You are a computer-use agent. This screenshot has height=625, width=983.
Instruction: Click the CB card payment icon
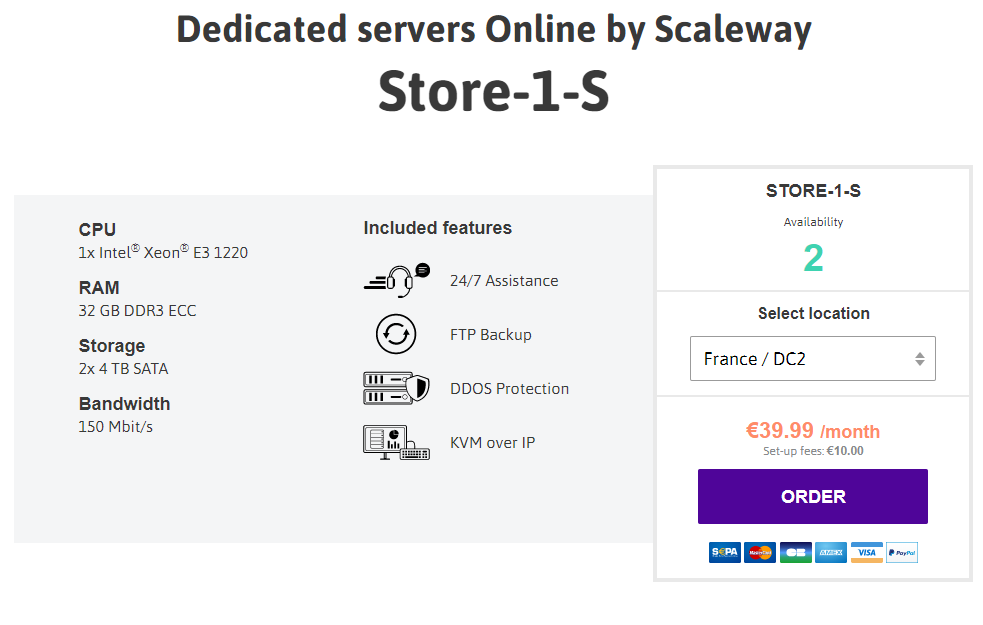coord(796,552)
